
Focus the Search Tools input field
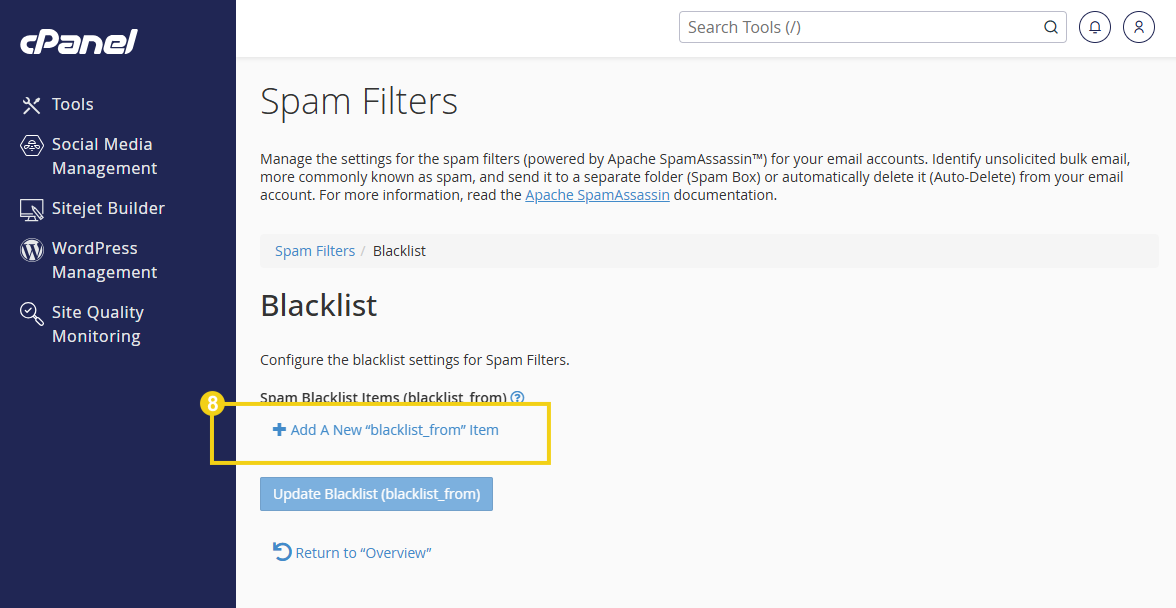(860, 27)
